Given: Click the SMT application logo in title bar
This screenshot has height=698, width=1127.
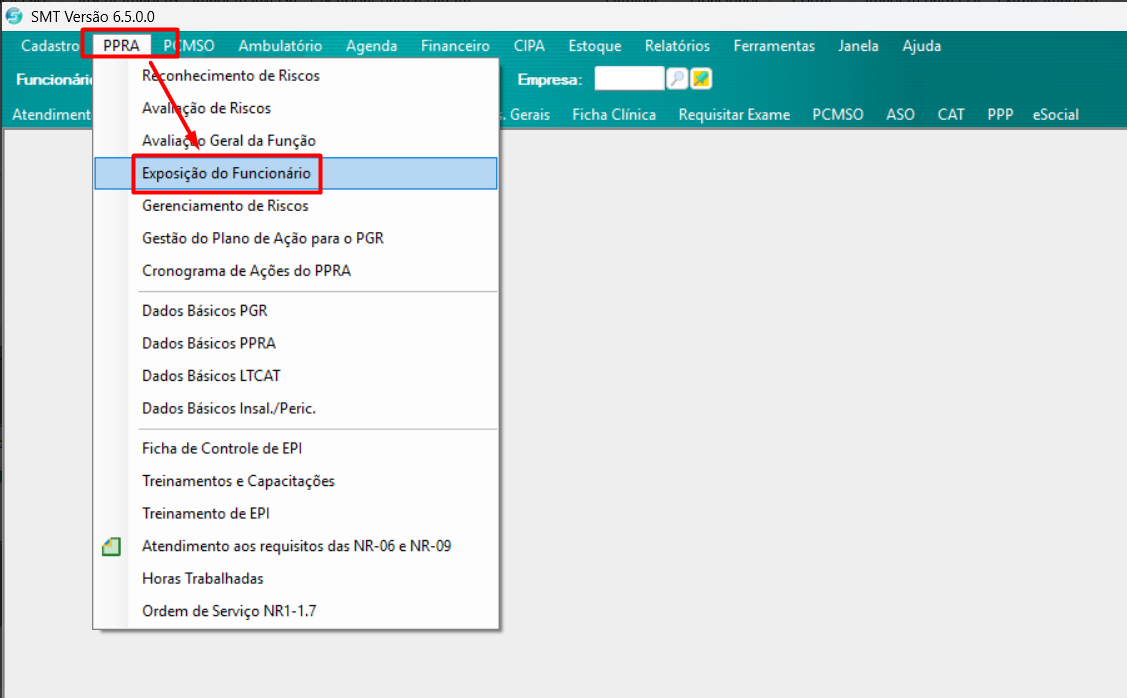Looking at the screenshot, I should click(x=14, y=16).
